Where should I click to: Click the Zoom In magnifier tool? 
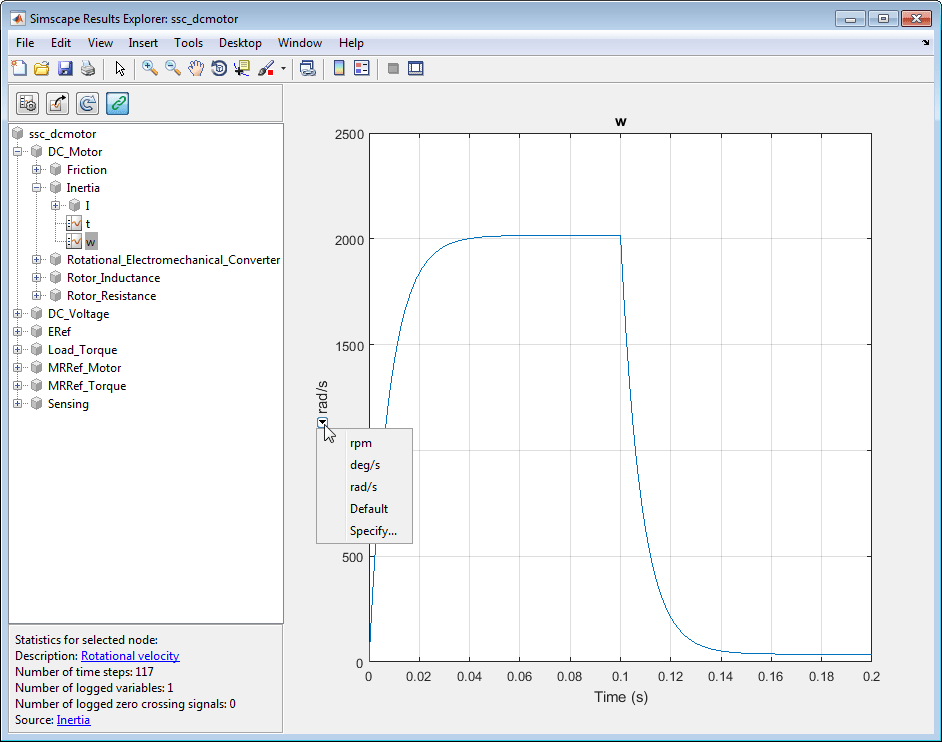[149, 69]
